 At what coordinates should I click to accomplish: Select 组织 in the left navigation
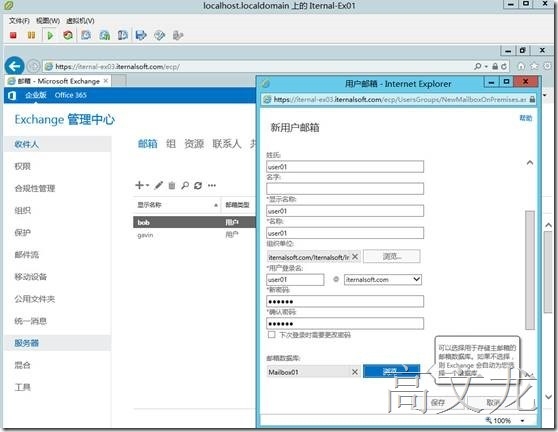(x=22, y=210)
